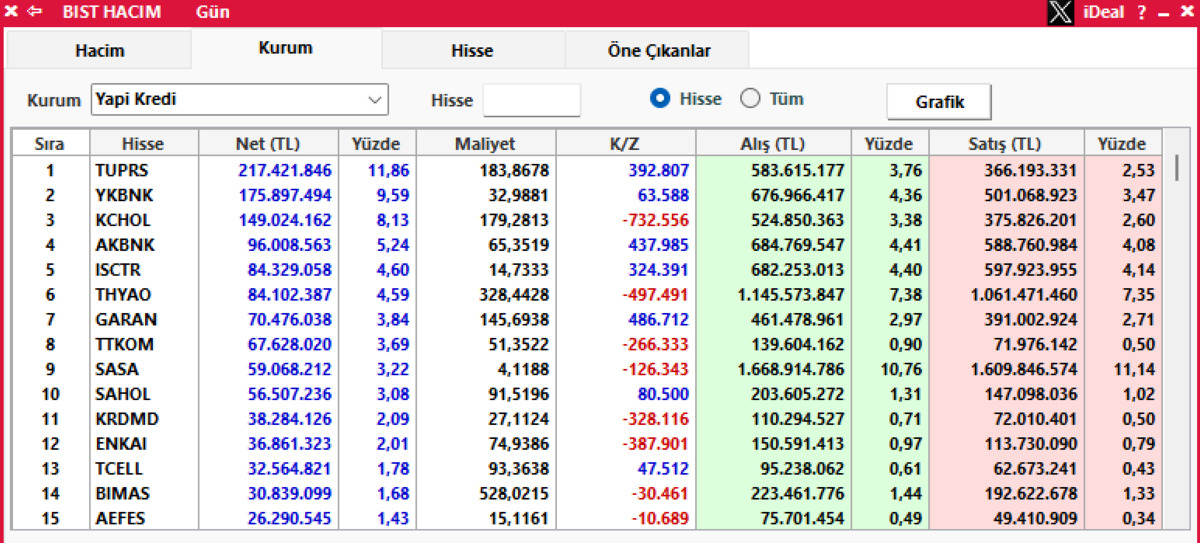Click Satış percentage 11,14

1133,369
